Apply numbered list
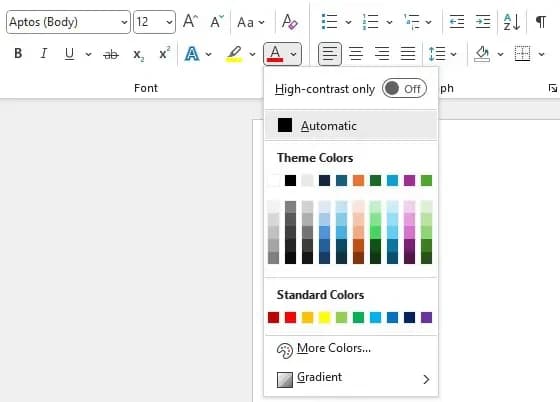This screenshot has height=402, width=560. point(370,22)
